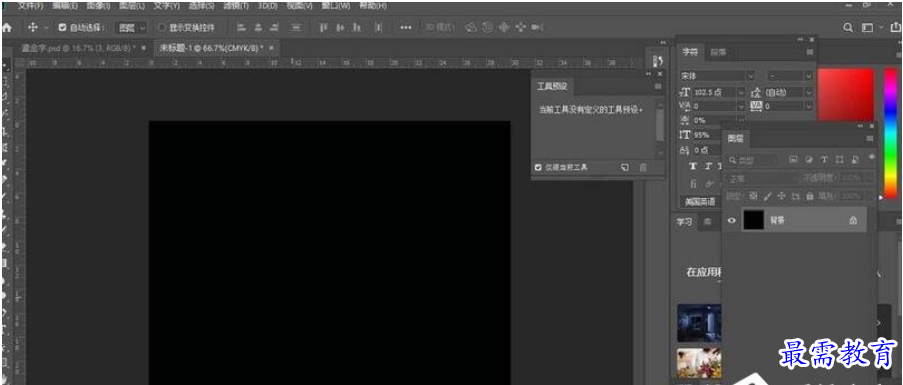Open Character panel menu icon
Screen dimensions: 903x385
(x=810, y=52)
